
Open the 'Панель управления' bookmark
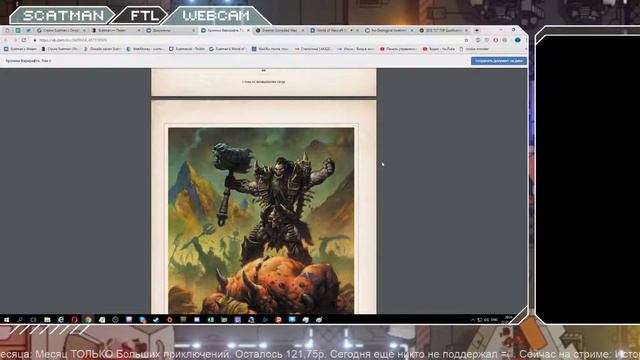click(398, 49)
